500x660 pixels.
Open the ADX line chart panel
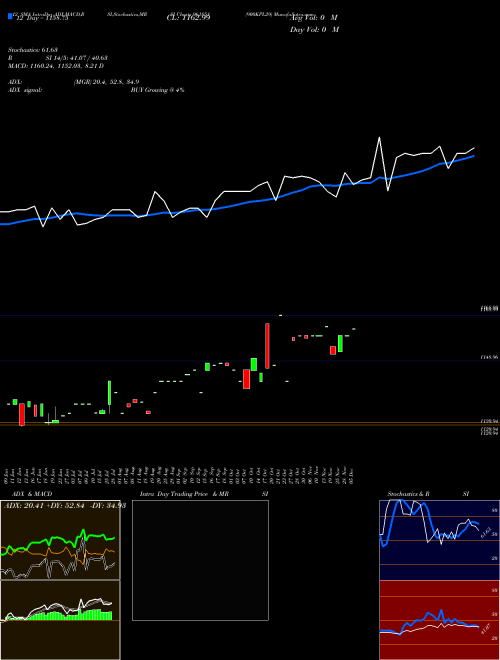[x=60, y=540]
